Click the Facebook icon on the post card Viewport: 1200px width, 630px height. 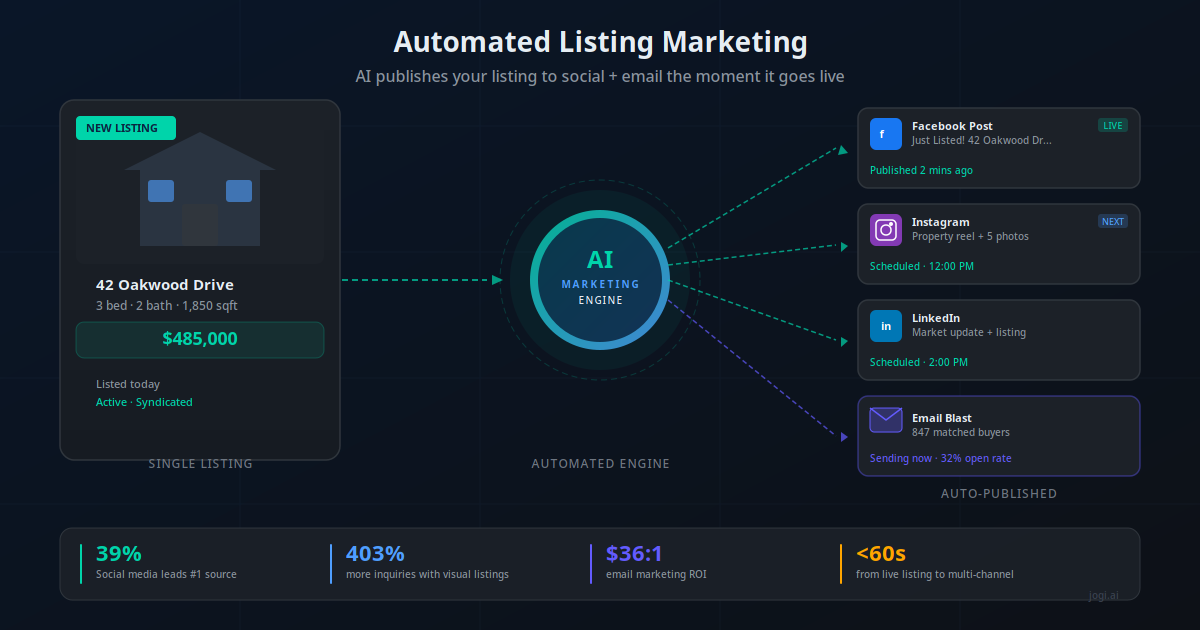click(886, 134)
